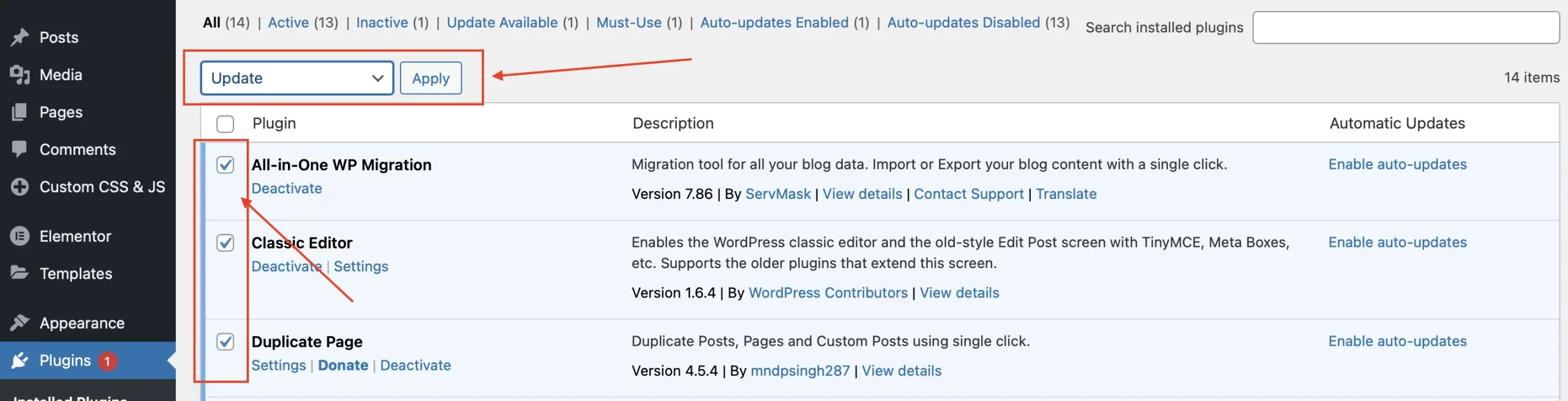Click the Templates folder icon
The width and height of the screenshot is (1568, 401).
(20, 273)
